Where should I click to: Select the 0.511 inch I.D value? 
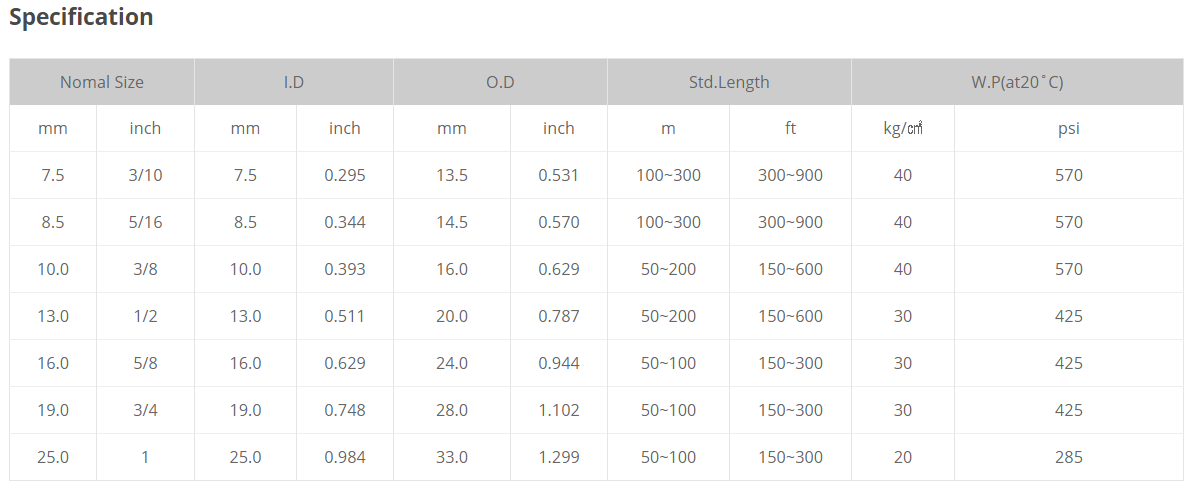[345, 316]
